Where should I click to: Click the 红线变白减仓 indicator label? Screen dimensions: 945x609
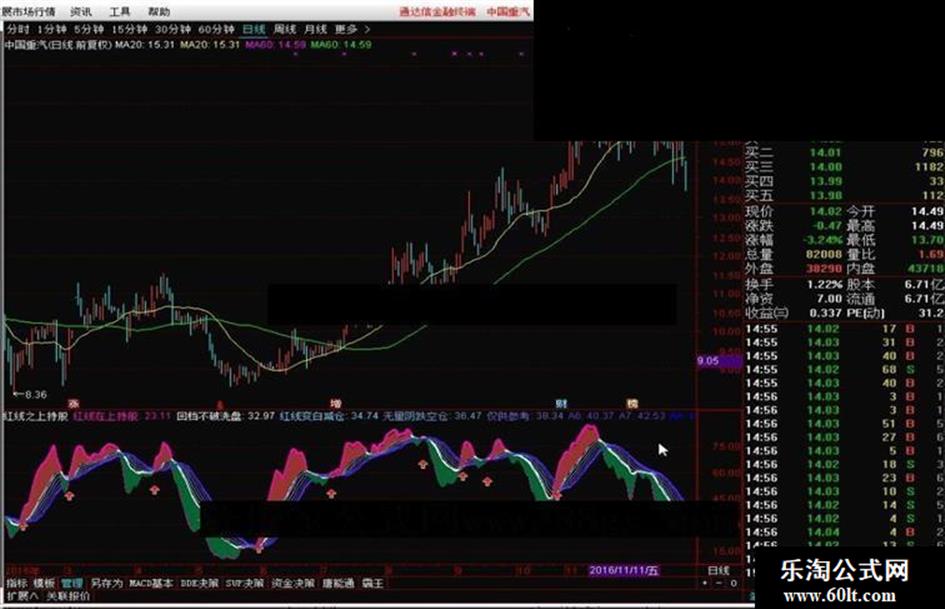329,416
